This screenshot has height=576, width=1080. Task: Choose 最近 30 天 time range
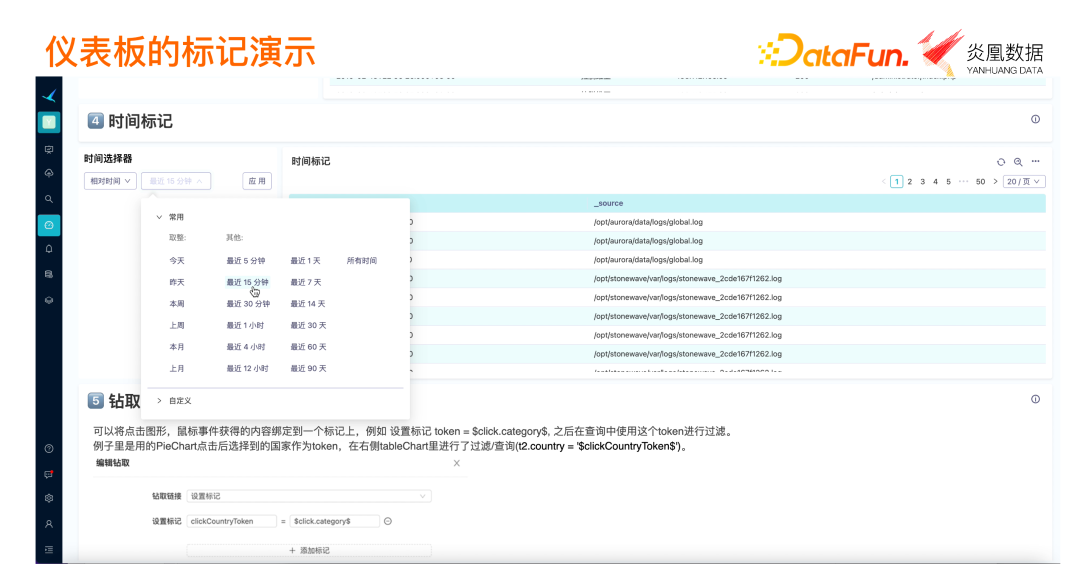[x=308, y=325]
